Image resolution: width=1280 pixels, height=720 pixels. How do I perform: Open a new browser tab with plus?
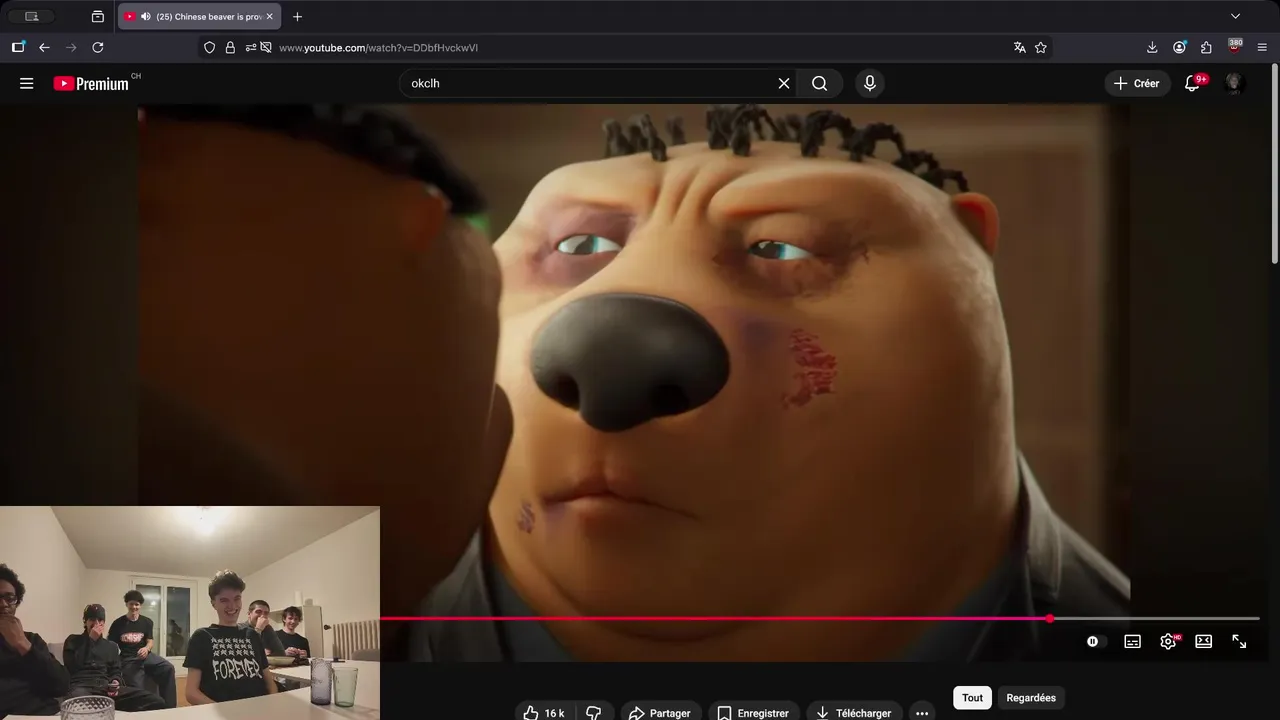(x=297, y=17)
